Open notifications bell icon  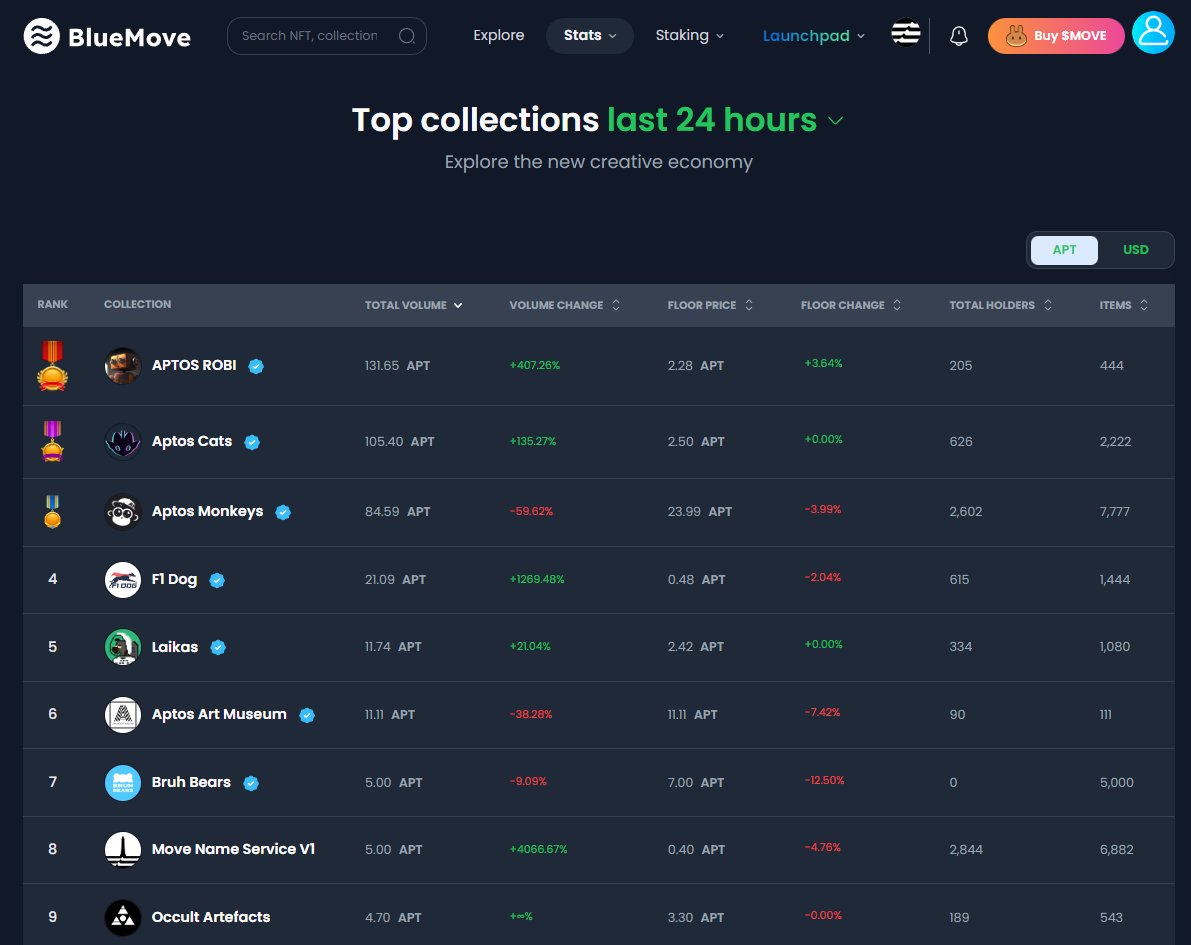pos(959,36)
